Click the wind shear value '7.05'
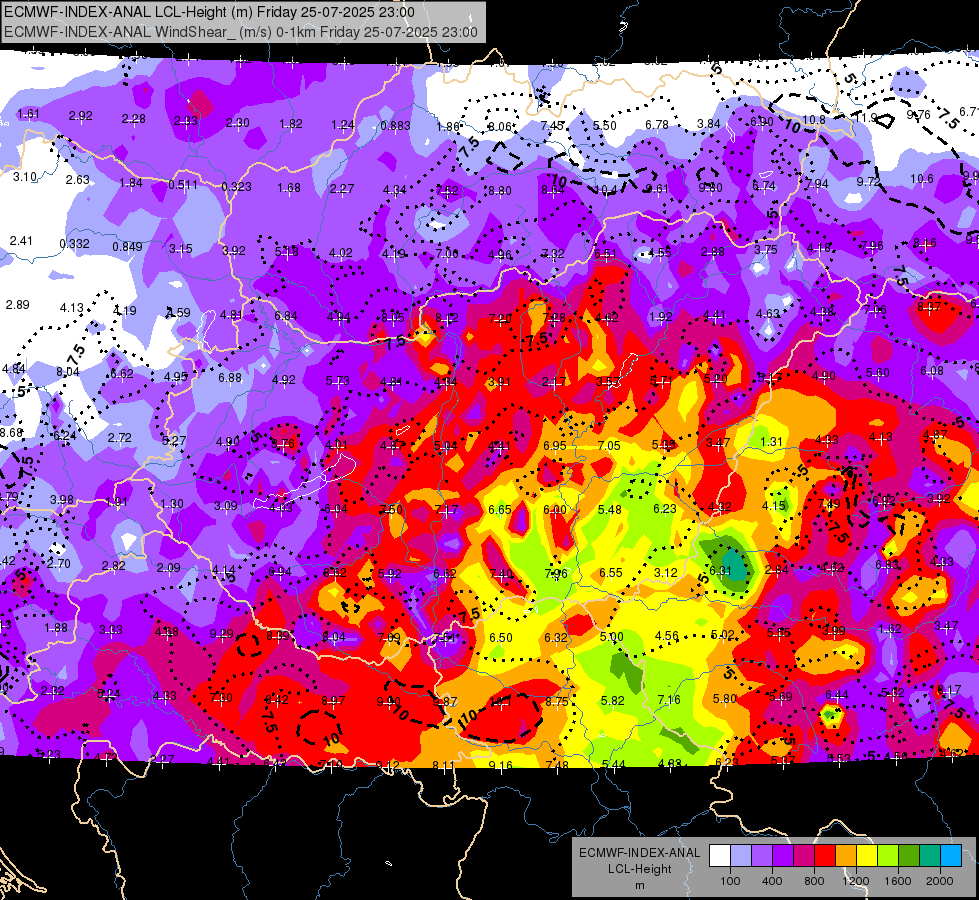This screenshot has width=979, height=900. pyautogui.click(x=609, y=445)
